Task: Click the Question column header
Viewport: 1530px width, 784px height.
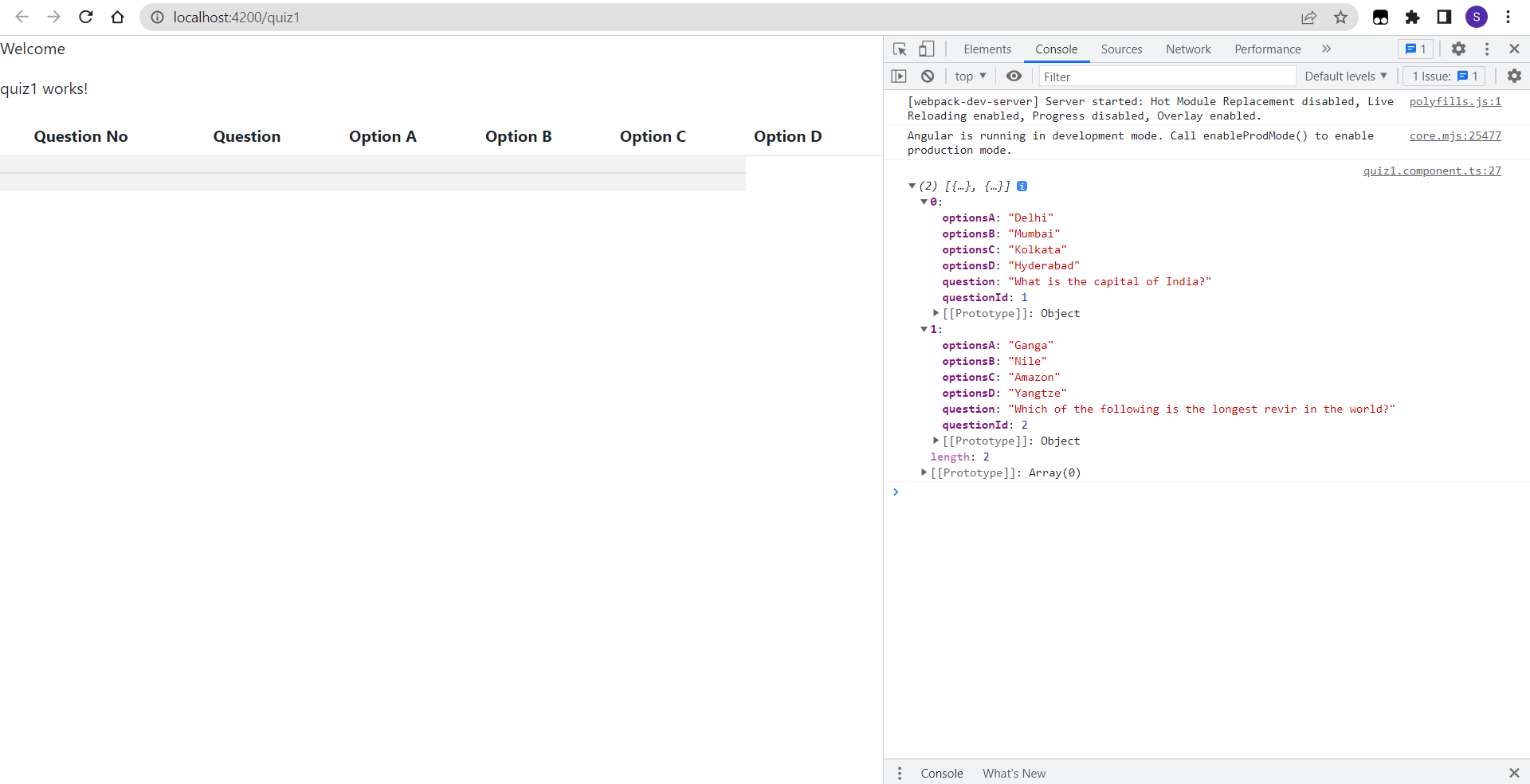Action: point(247,136)
